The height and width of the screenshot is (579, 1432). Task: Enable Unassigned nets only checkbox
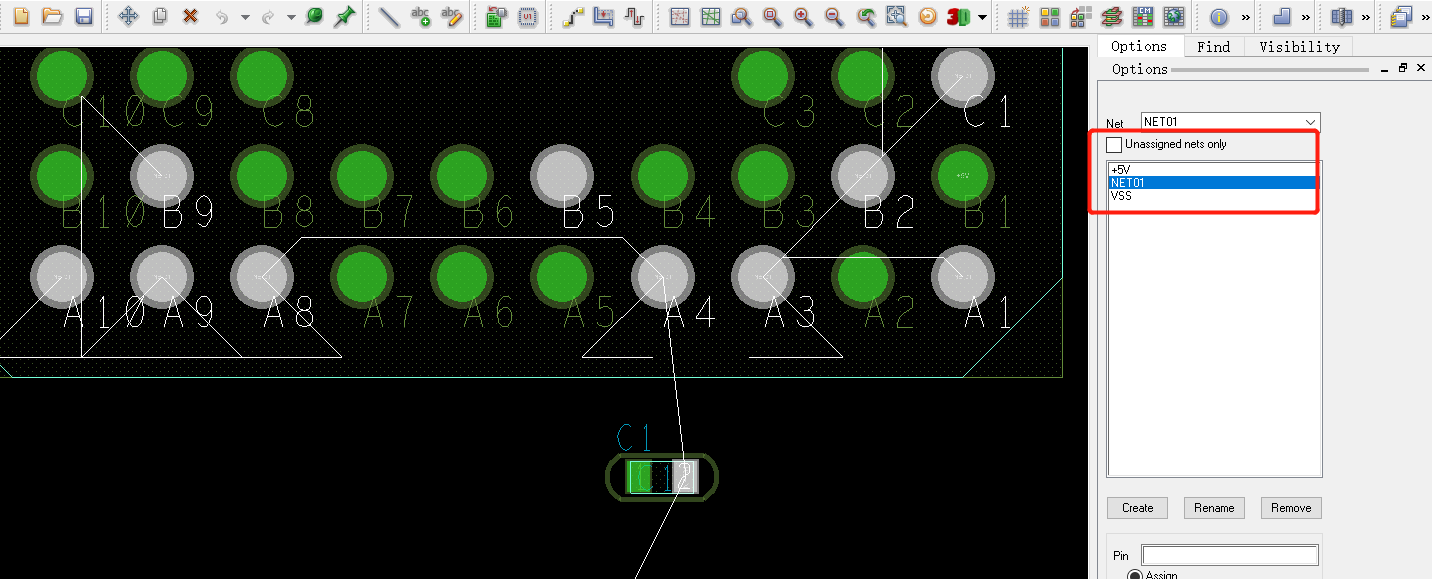(x=1114, y=145)
